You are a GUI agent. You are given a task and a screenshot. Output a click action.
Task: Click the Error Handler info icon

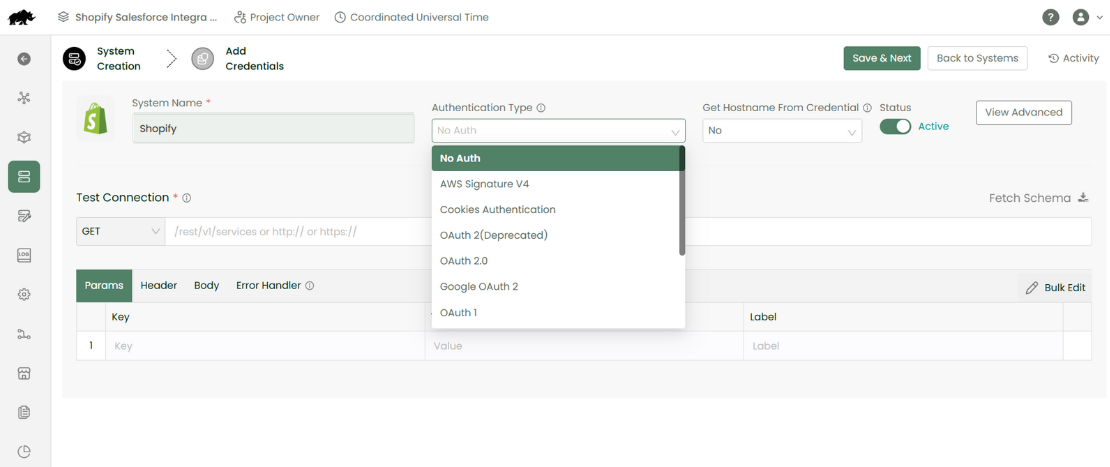pyautogui.click(x=309, y=286)
